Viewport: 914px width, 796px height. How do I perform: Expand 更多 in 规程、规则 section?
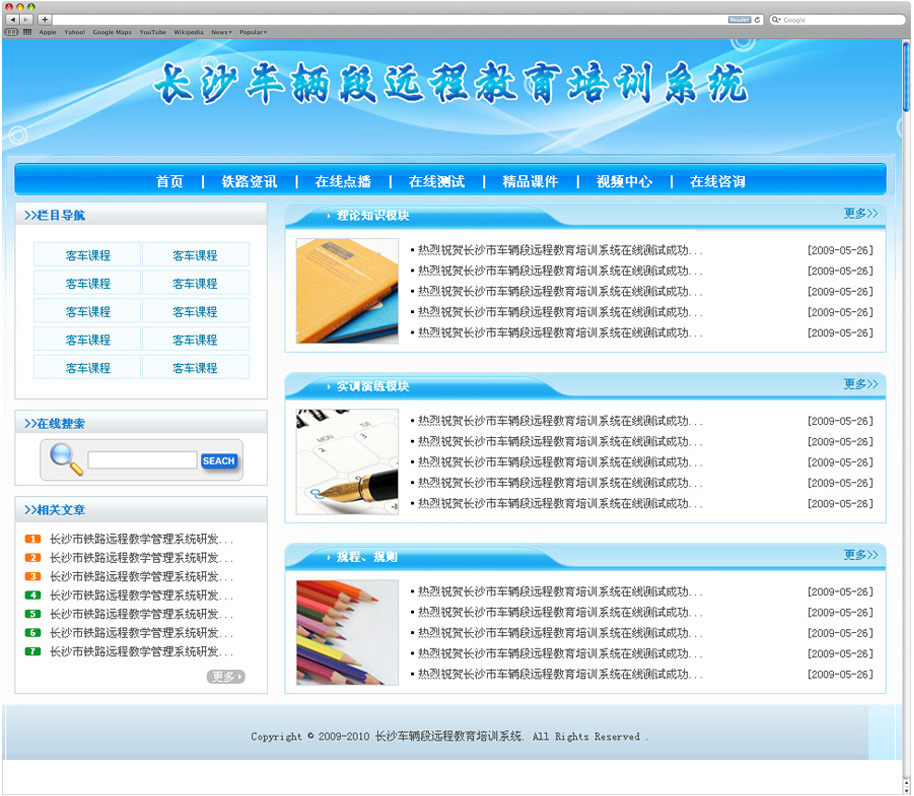(x=860, y=554)
